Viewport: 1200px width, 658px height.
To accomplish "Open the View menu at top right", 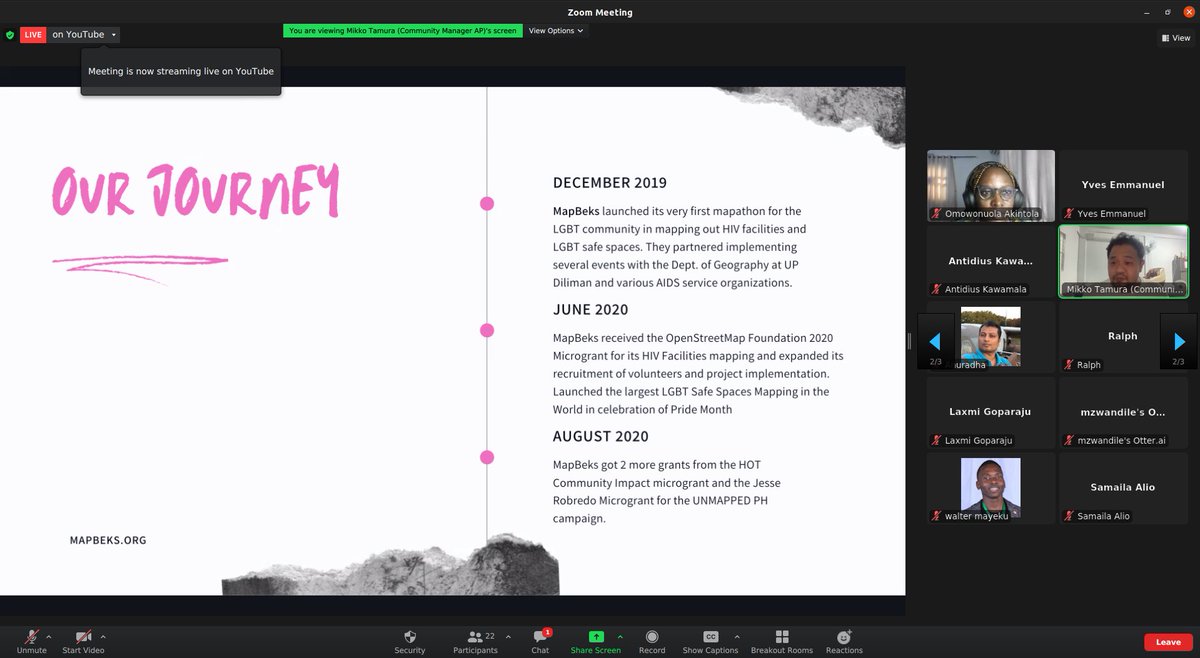I will click(1175, 37).
